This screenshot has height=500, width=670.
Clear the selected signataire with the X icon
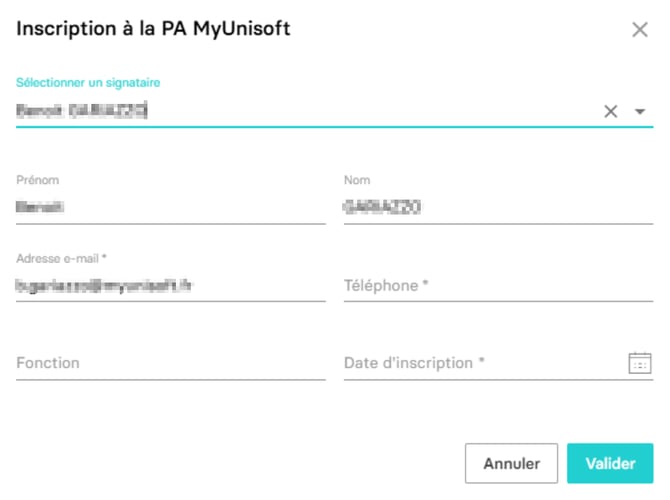(x=611, y=111)
